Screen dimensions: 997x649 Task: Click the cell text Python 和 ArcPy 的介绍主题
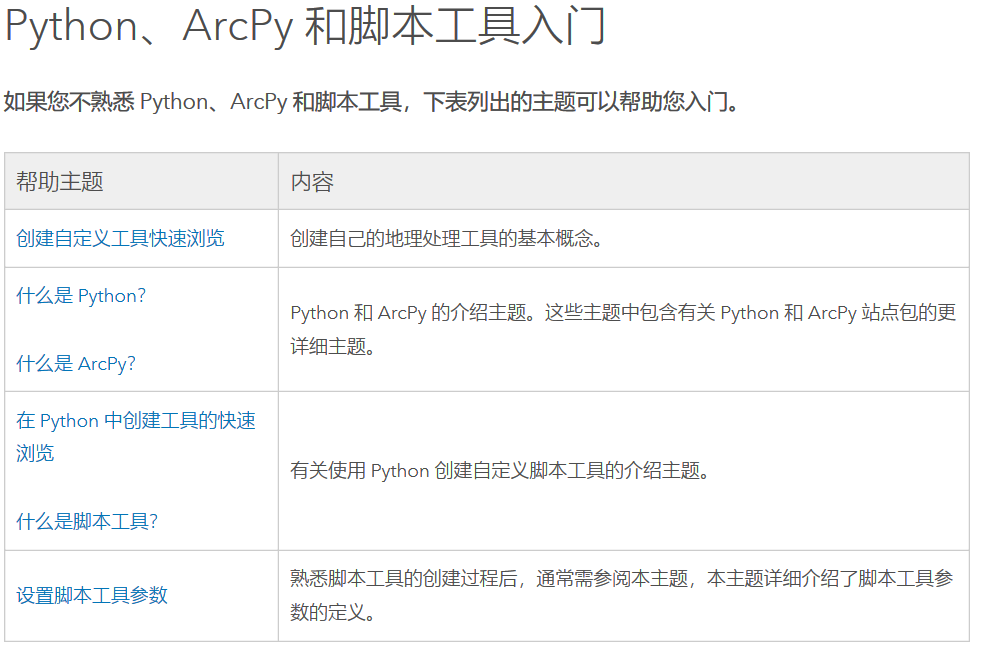623,329
